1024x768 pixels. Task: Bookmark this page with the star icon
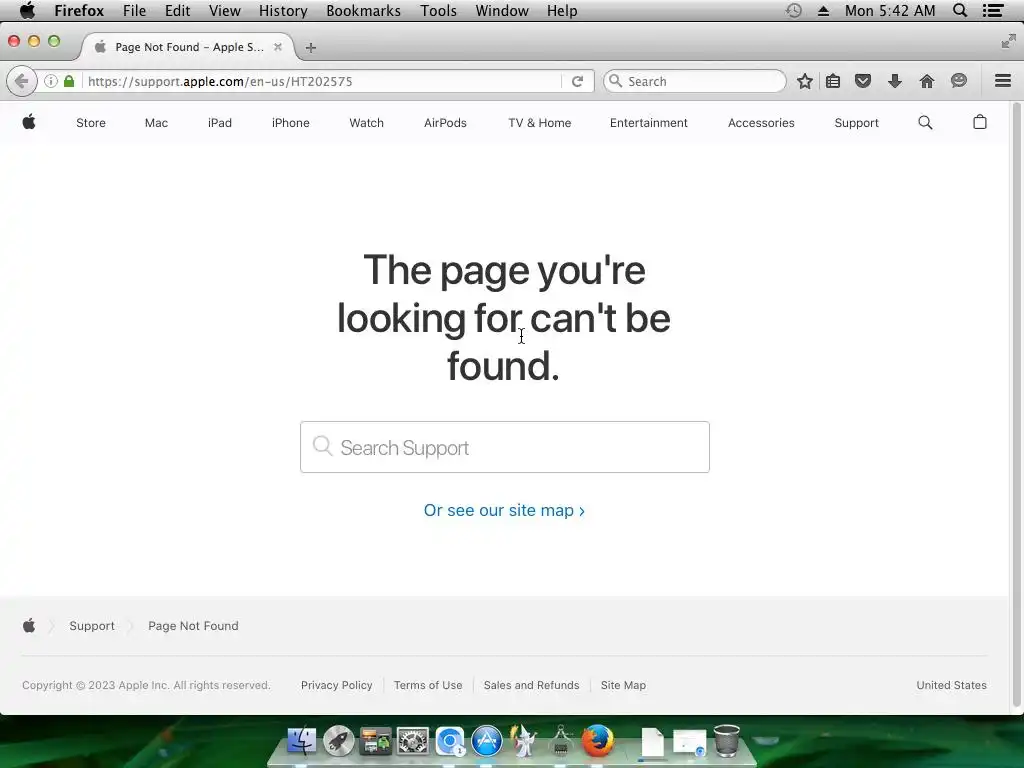click(x=805, y=82)
